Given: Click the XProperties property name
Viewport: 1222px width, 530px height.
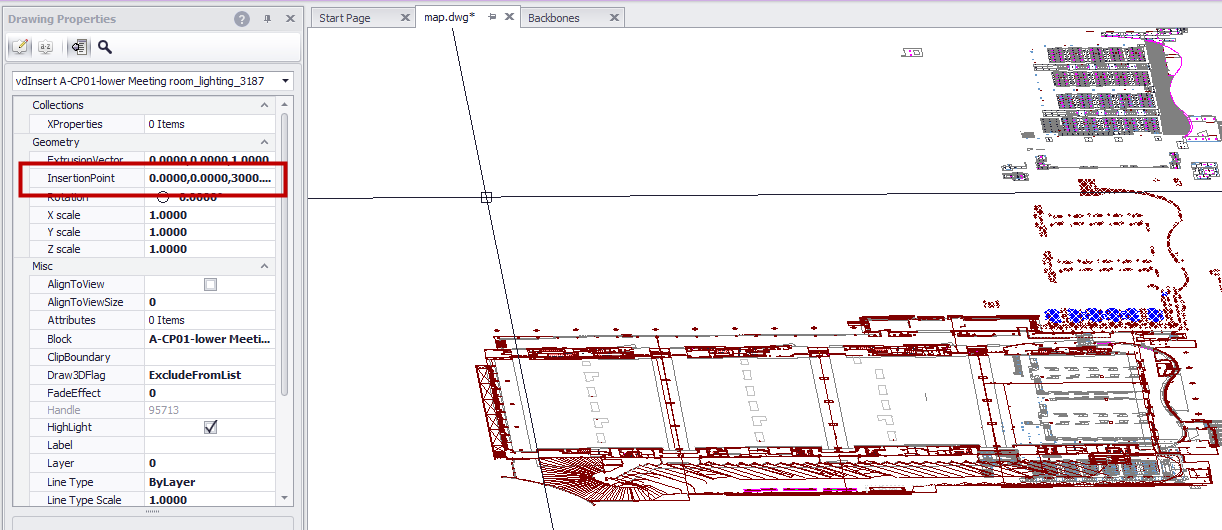Looking at the screenshot, I should point(75,124).
